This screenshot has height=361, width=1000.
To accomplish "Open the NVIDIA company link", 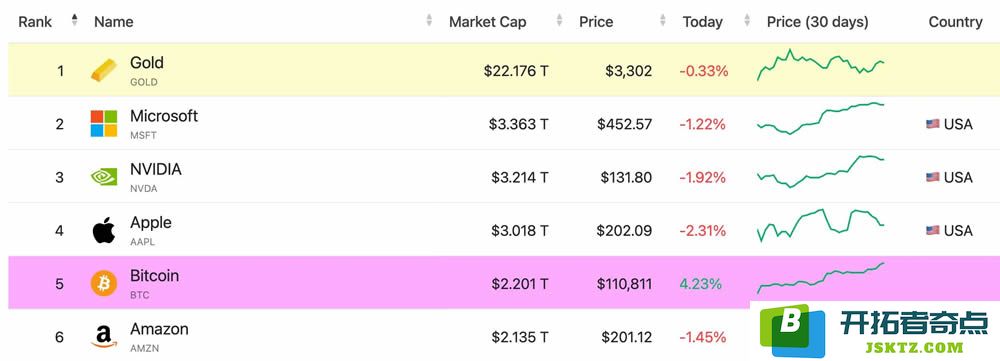I will click(156, 169).
